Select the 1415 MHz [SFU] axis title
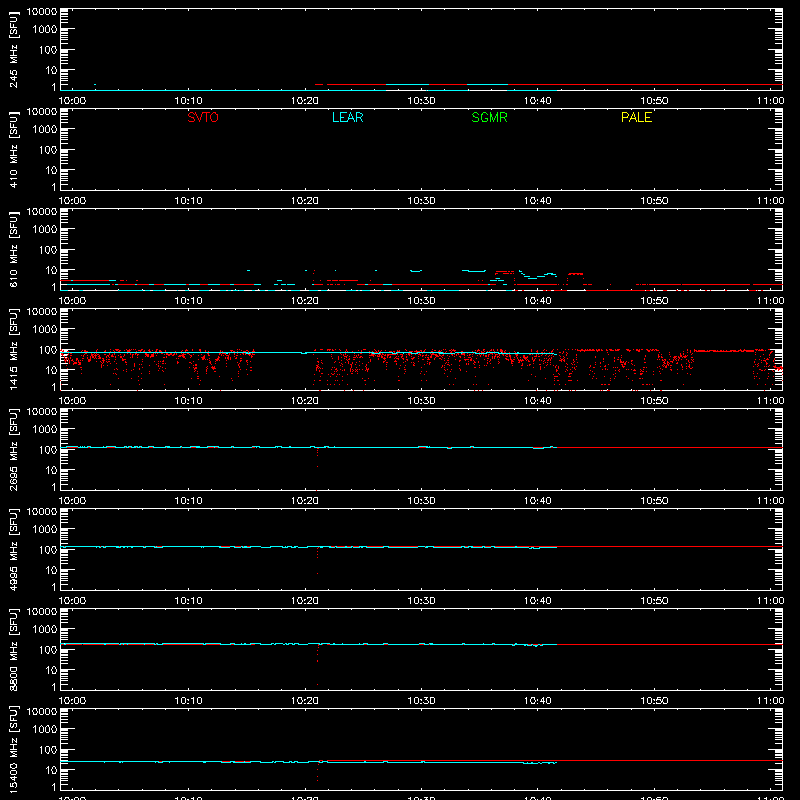800x800 pixels. 13,349
